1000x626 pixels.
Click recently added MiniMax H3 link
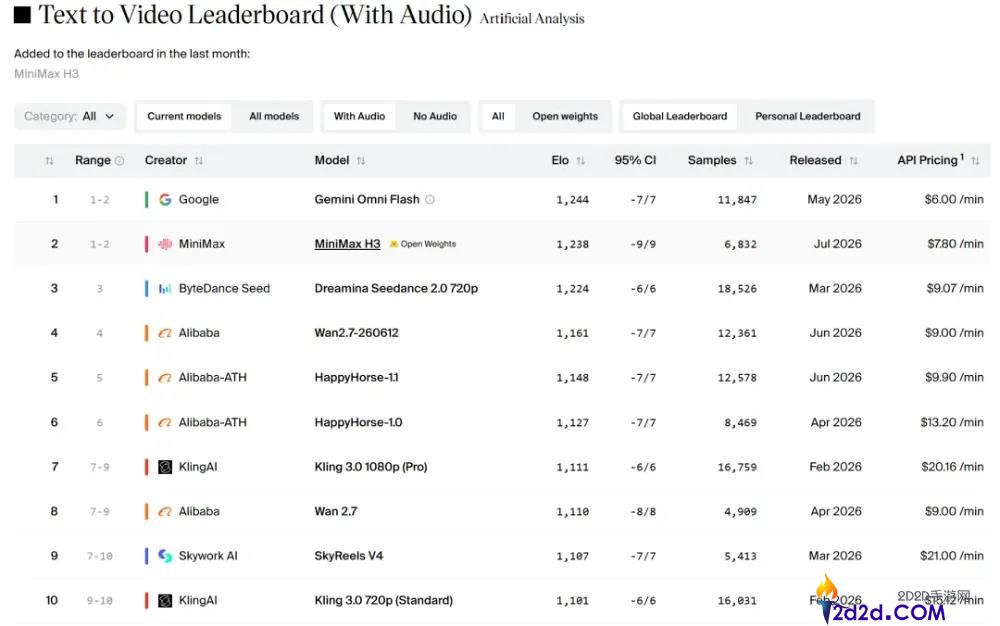click(x=47, y=74)
